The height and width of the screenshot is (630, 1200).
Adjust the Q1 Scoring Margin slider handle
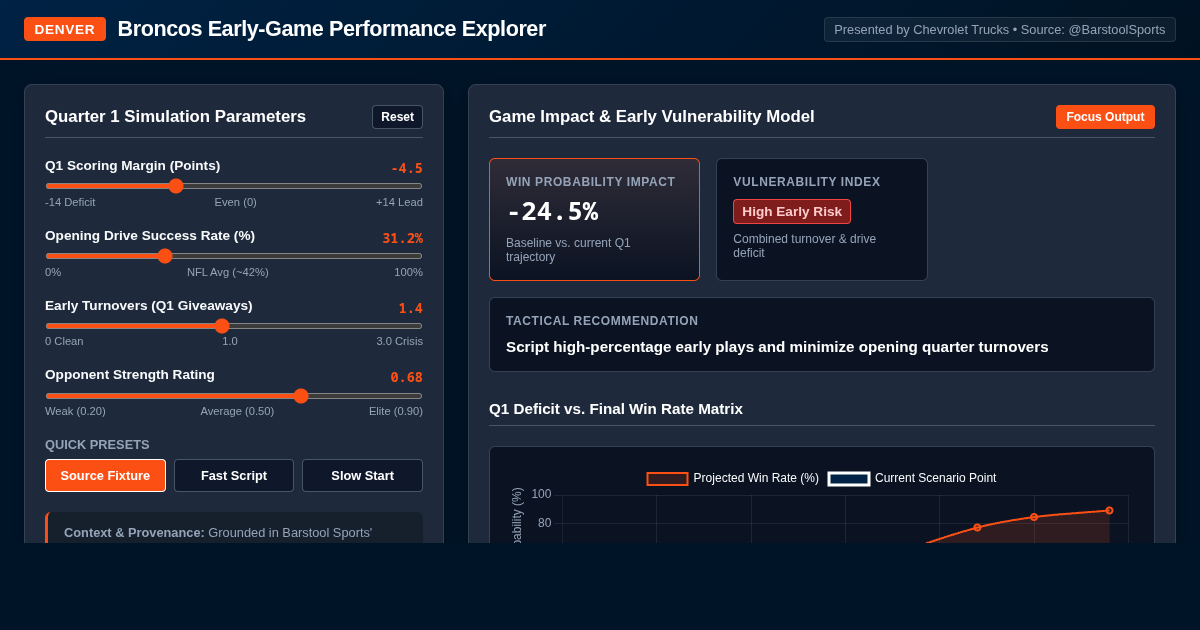pyautogui.click(x=176, y=186)
